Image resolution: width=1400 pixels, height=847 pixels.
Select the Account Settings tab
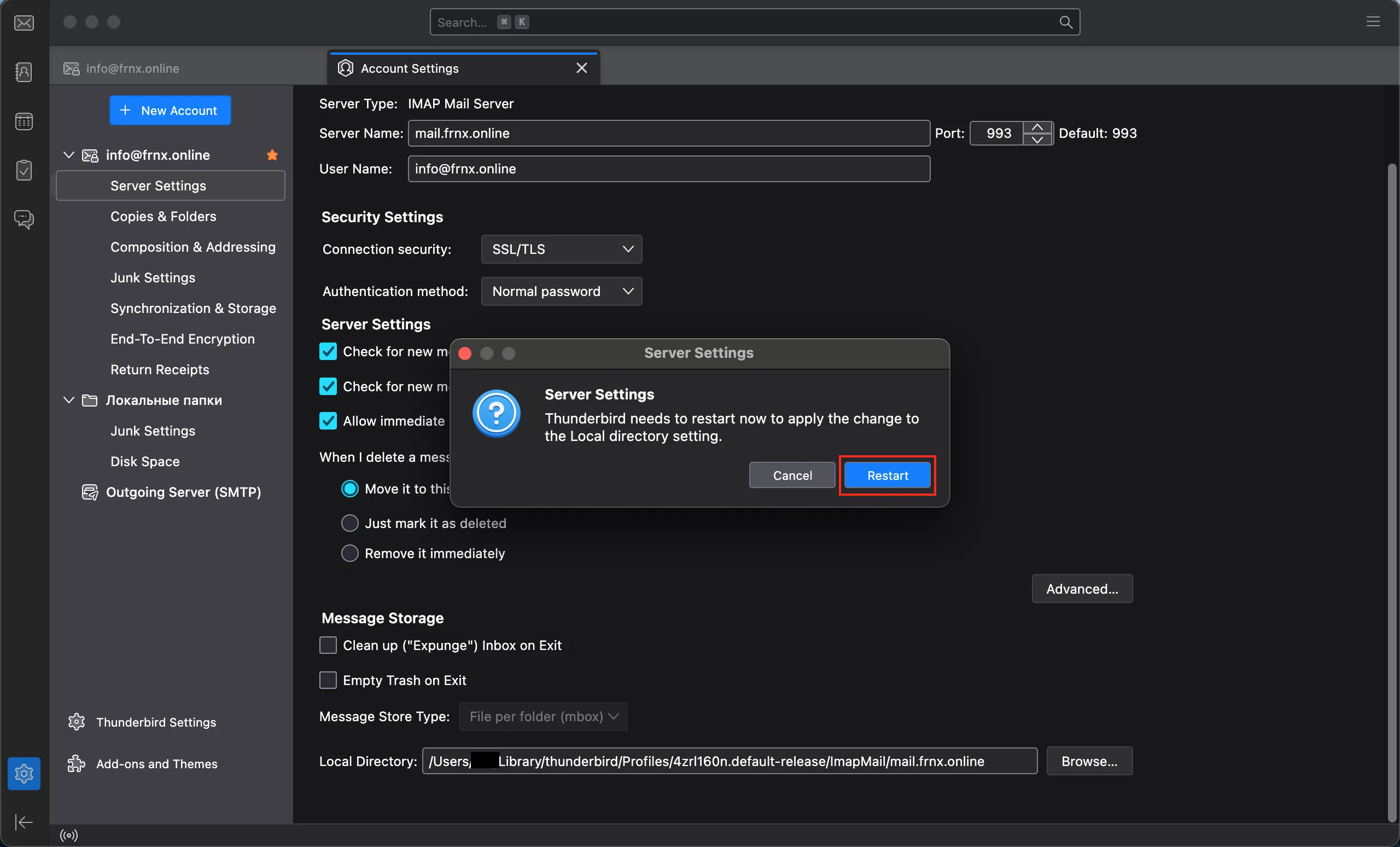(463, 68)
